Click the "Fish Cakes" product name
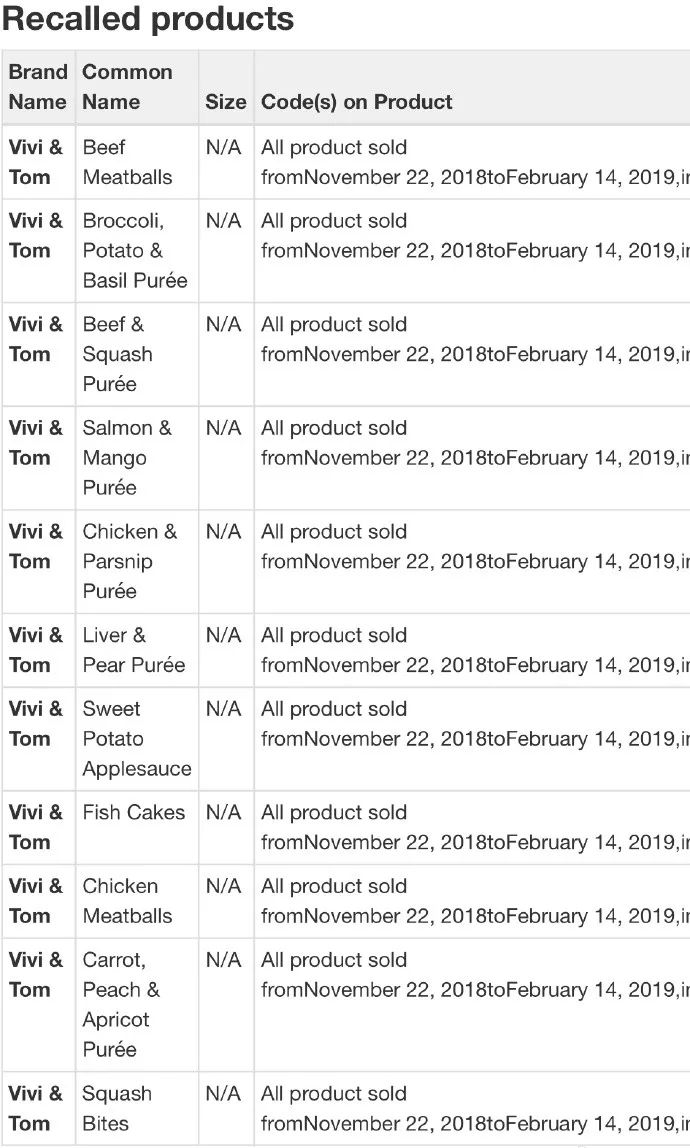This screenshot has height=1148, width=690. (133, 813)
